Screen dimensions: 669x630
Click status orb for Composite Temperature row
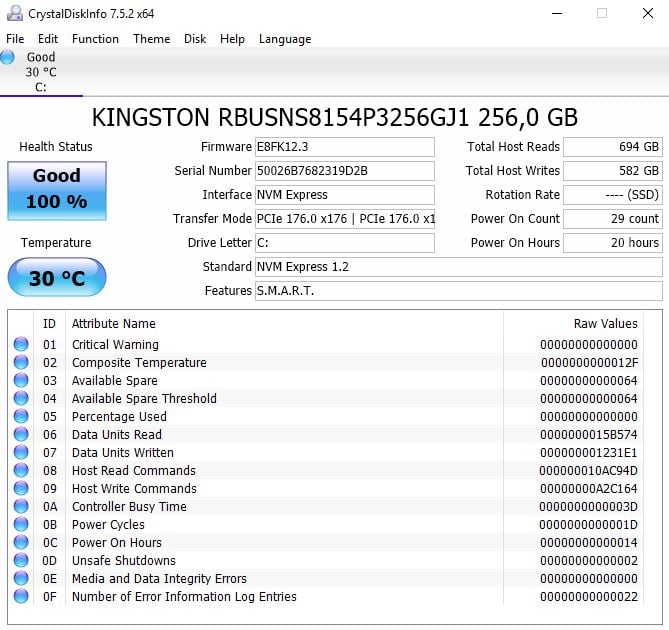coord(21,362)
